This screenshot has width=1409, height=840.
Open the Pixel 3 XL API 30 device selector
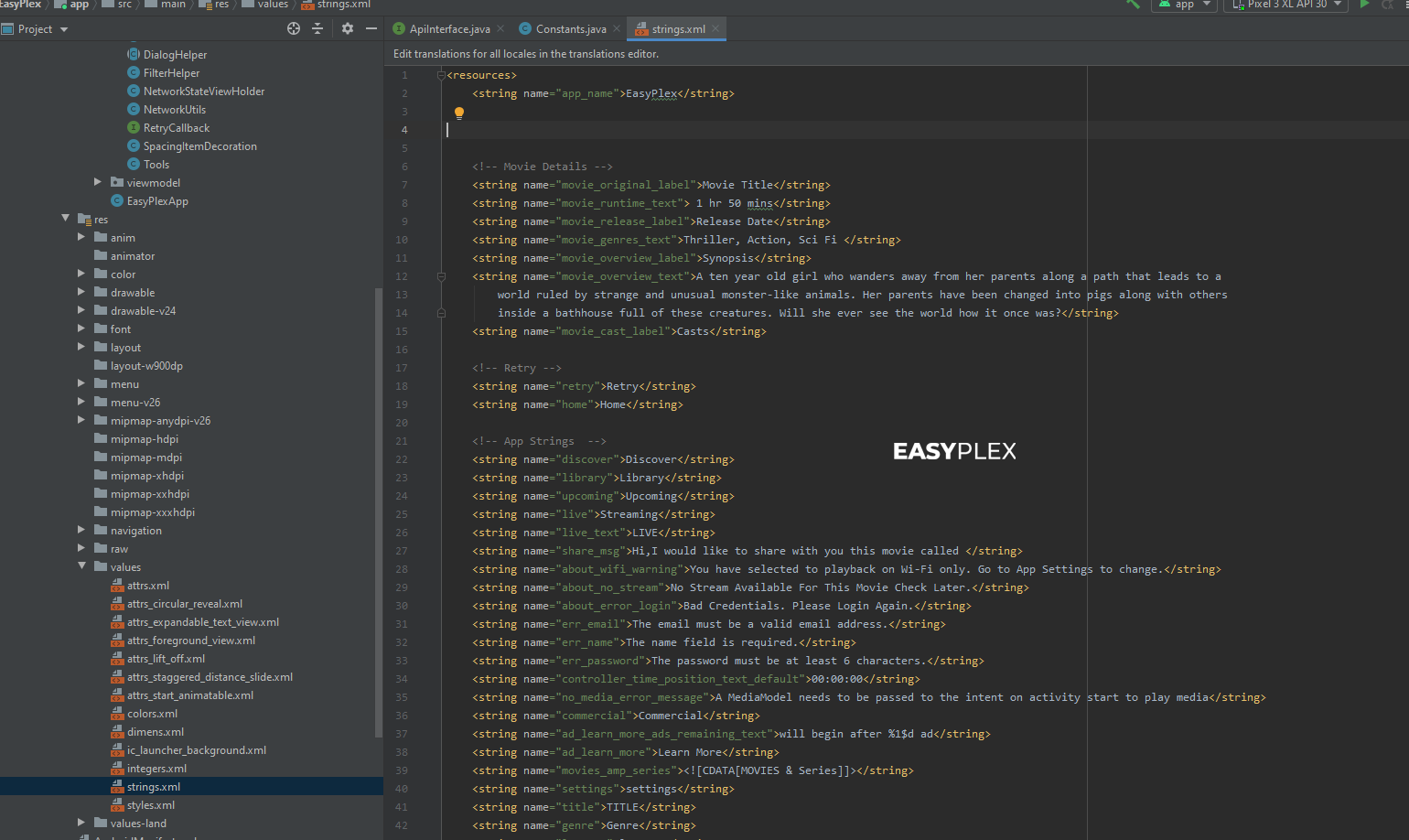1285,6
